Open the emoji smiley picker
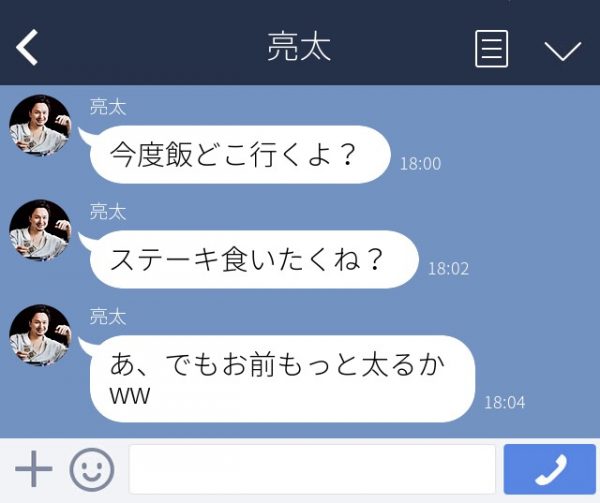The width and height of the screenshot is (600, 503). [x=92, y=469]
